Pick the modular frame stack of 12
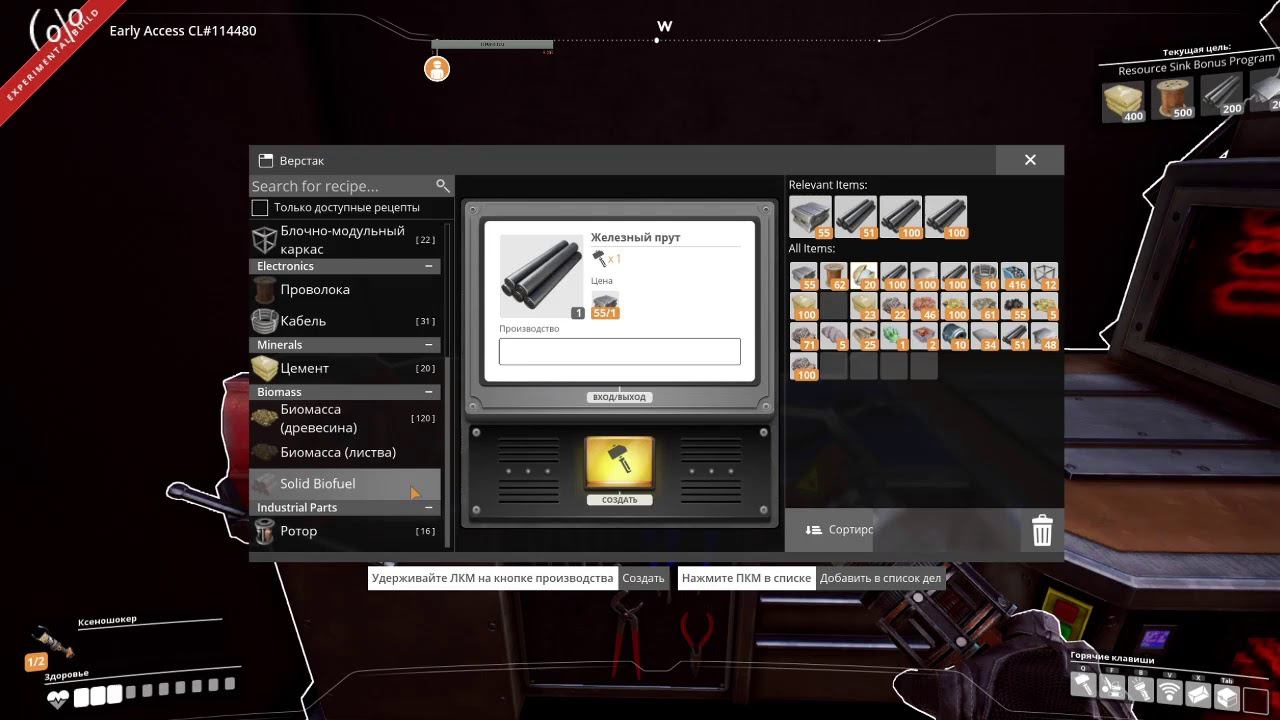 pos(1044,276)
